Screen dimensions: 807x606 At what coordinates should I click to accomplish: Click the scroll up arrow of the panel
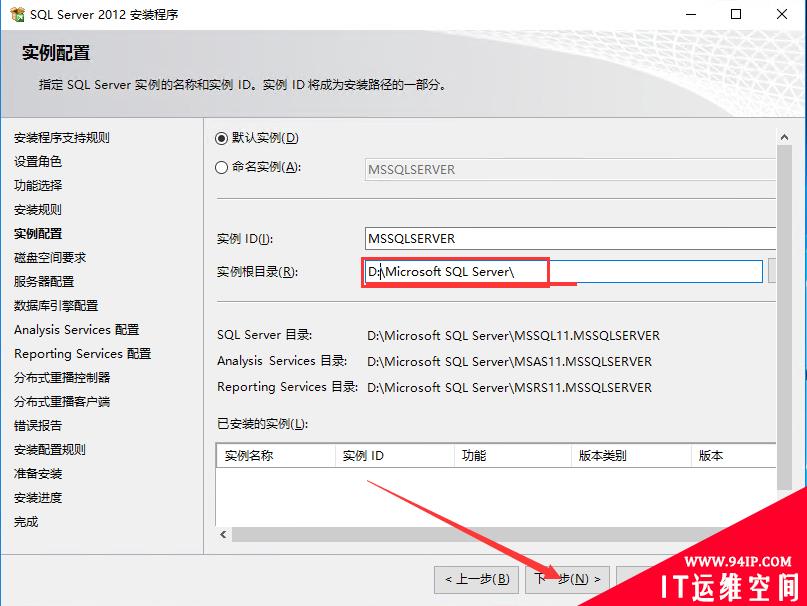click(784, 137)
